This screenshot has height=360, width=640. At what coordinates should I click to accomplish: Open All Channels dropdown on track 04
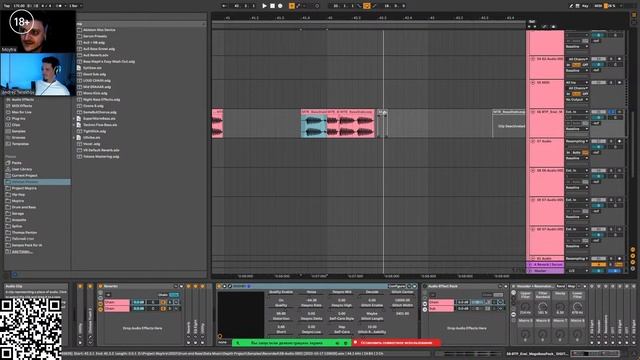point(577,59)
